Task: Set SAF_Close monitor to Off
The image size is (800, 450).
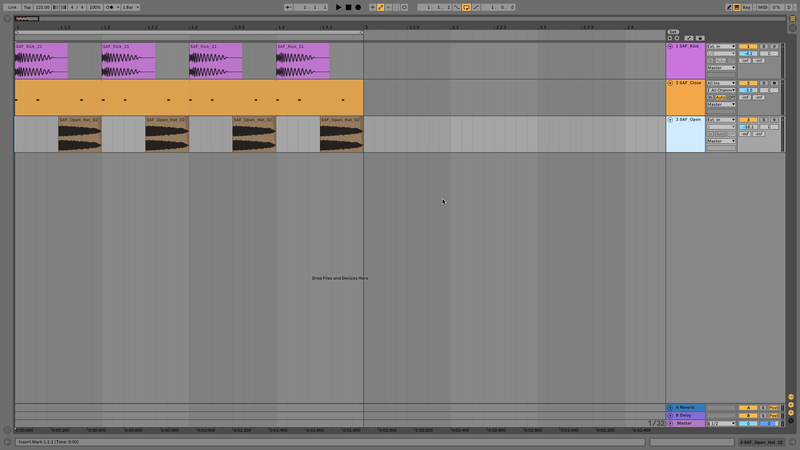Action: 732,97
